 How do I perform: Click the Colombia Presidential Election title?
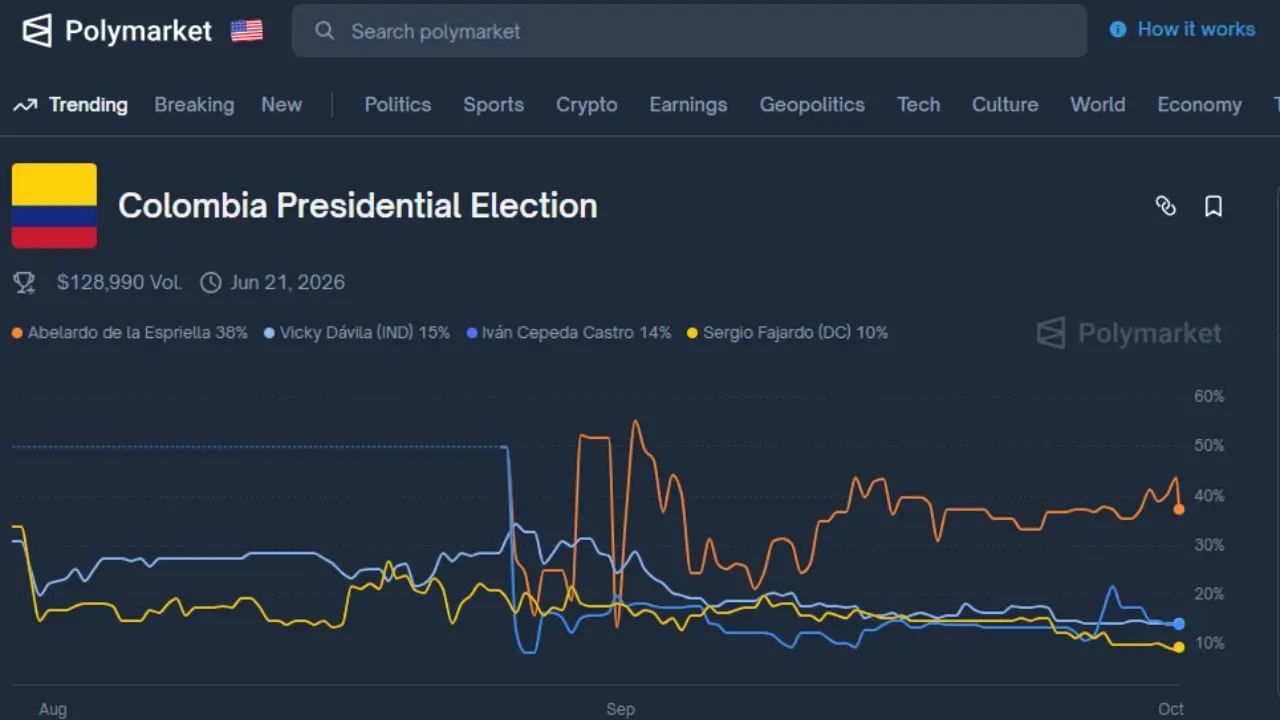(x=357, y=206)
